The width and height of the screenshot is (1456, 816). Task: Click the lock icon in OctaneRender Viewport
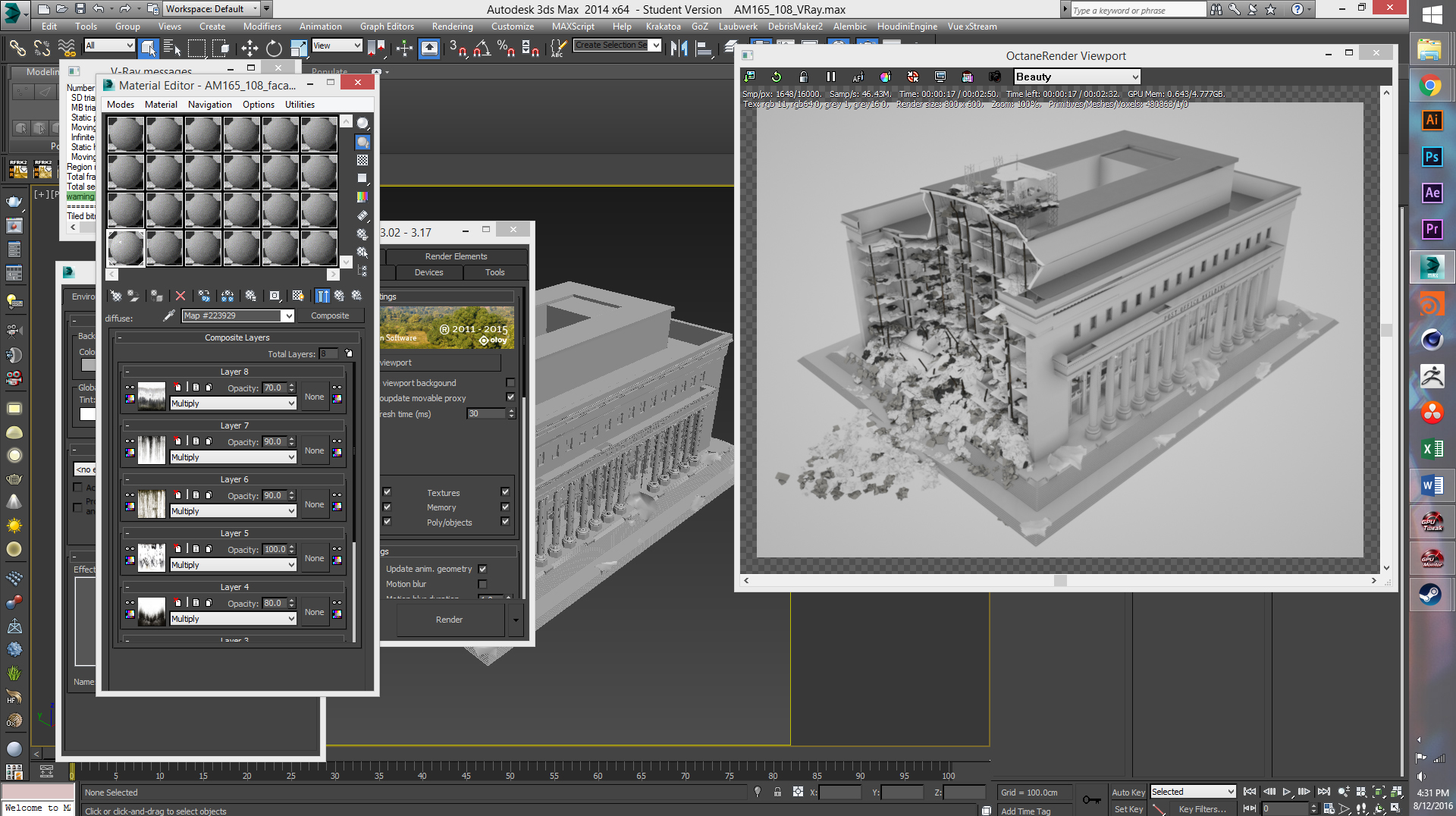[x=803, y=77]
